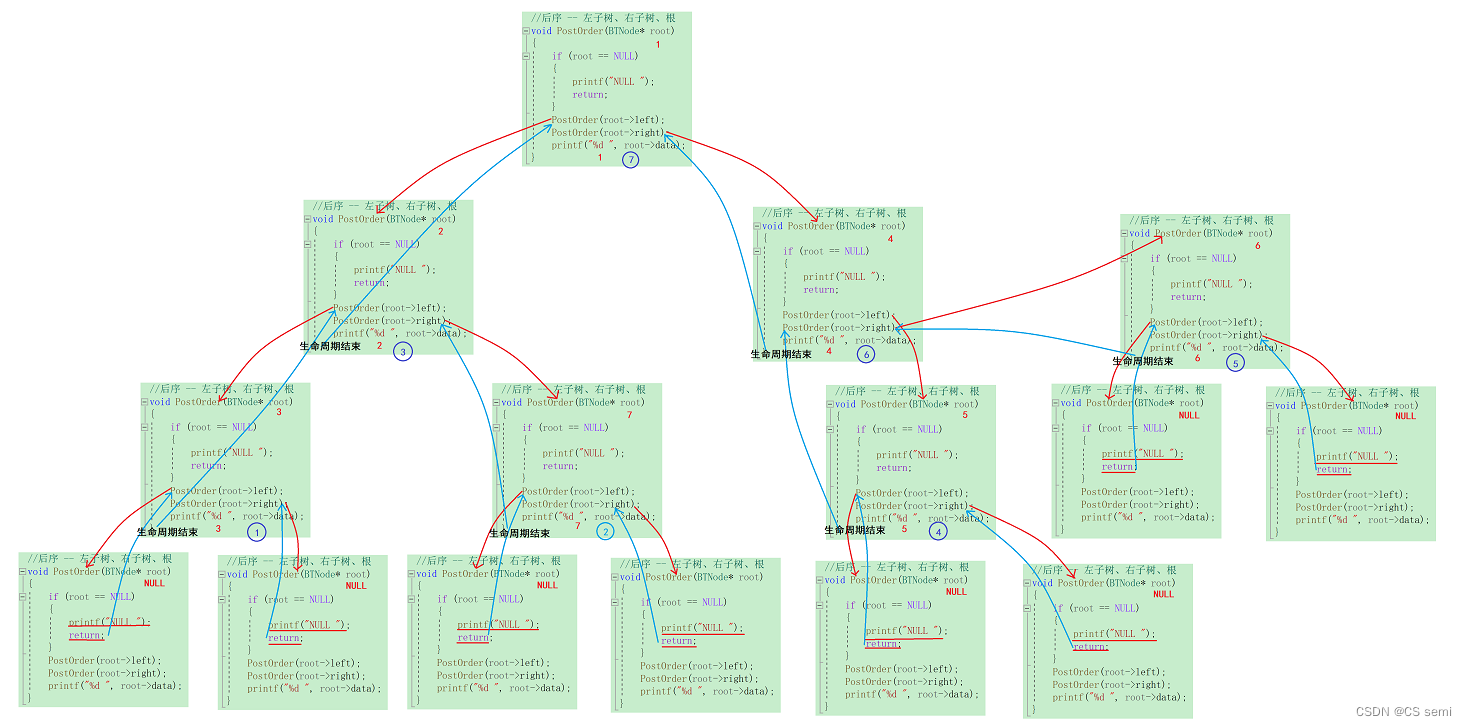Image resolution: width=1467 pixels, height=726 pixels.
Task: Click the void PostOrder signature in block numbered 4
Action: tap(834, 226)
